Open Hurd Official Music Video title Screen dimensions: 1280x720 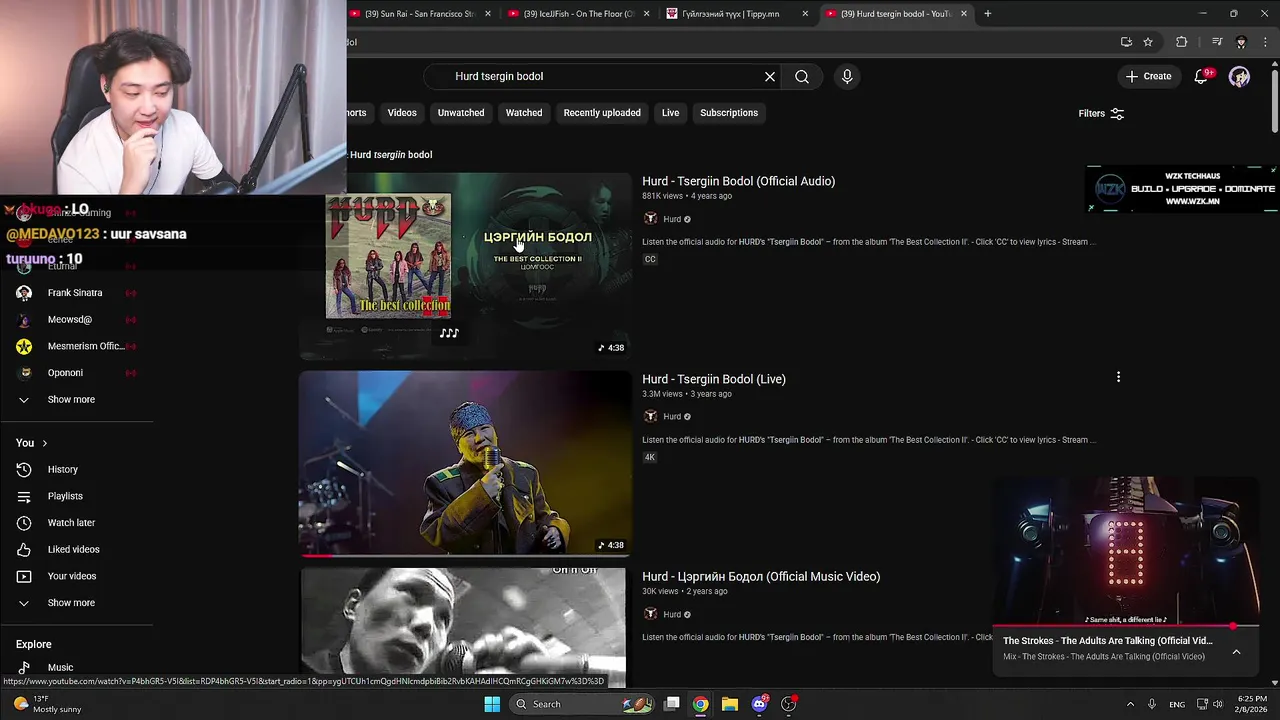click(761, 576)
